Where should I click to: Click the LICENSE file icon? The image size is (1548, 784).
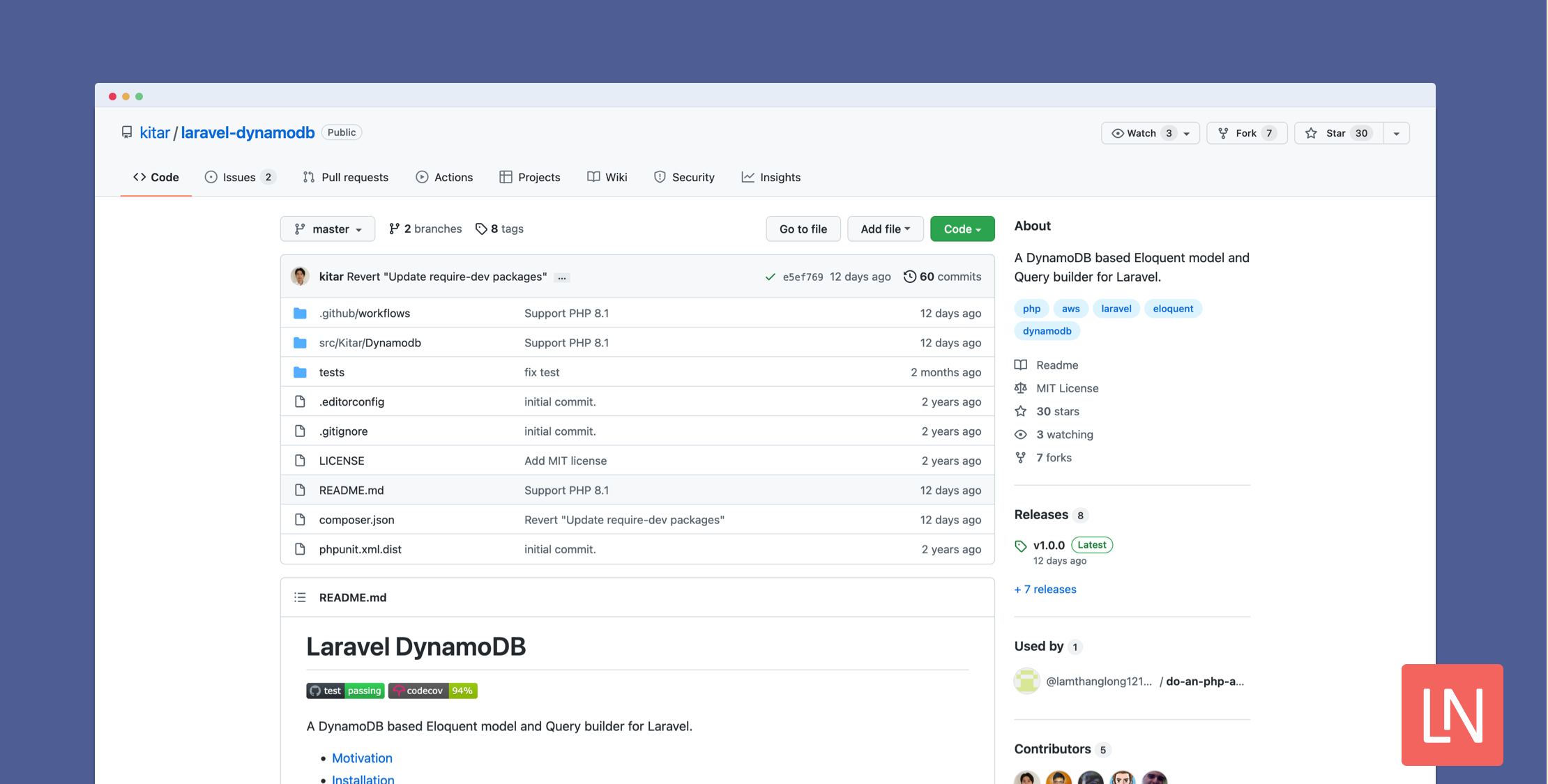point(300,461)
